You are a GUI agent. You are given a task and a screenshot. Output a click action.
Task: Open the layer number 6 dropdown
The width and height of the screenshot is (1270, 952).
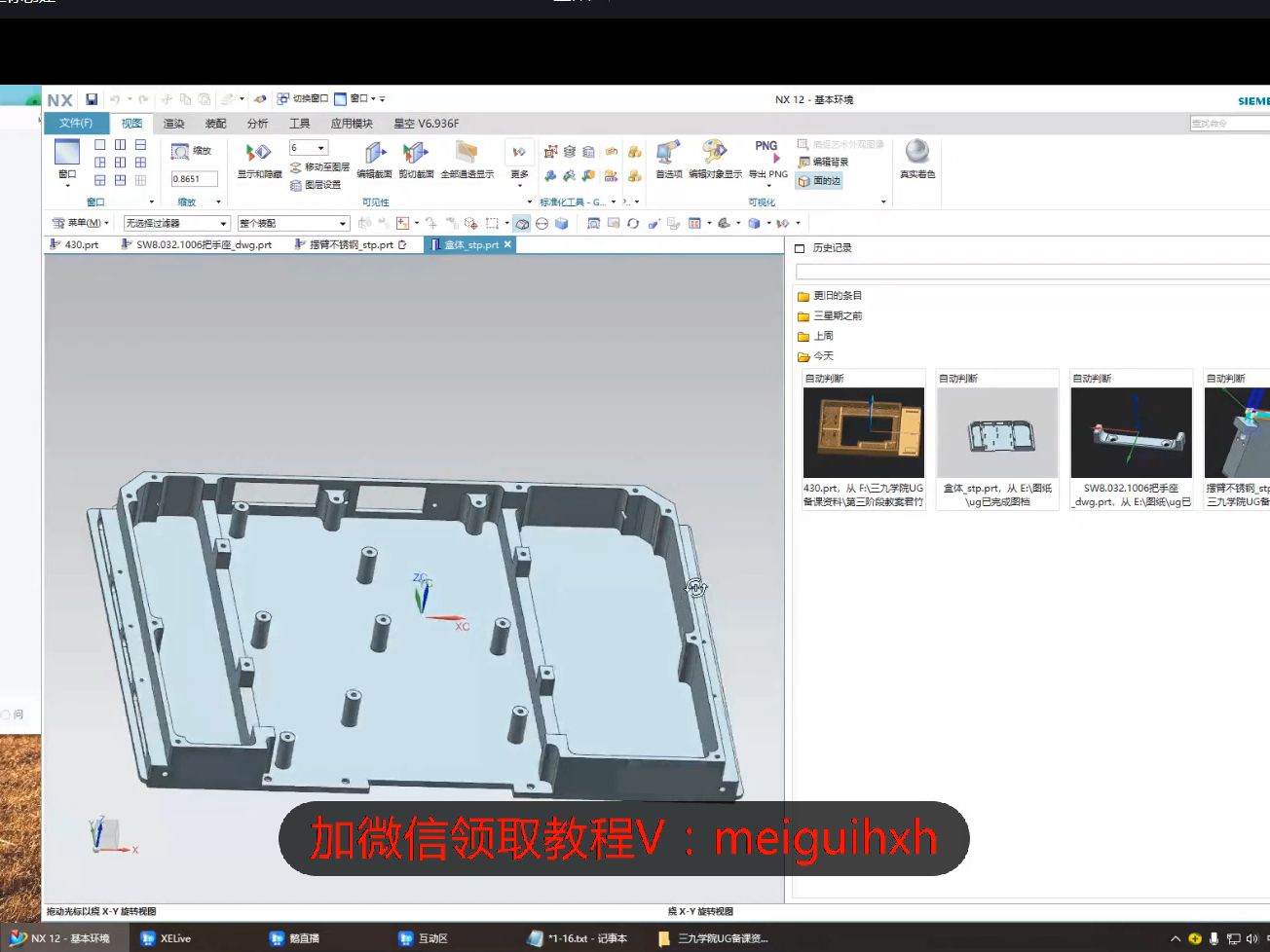(x=308, y=148)
